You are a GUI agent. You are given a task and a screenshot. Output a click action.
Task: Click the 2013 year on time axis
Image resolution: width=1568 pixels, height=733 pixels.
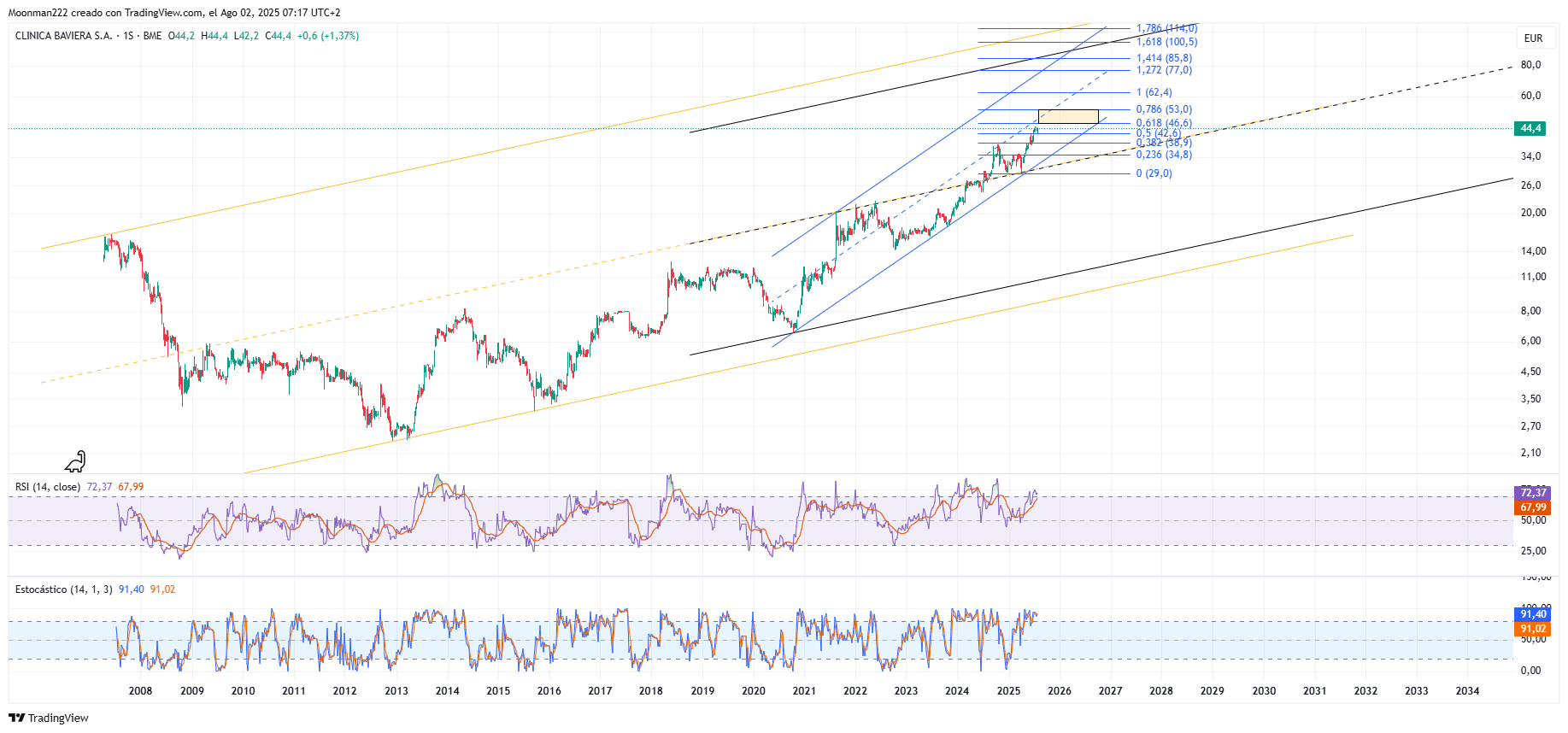pyautogui.click(x=396, y=691)
